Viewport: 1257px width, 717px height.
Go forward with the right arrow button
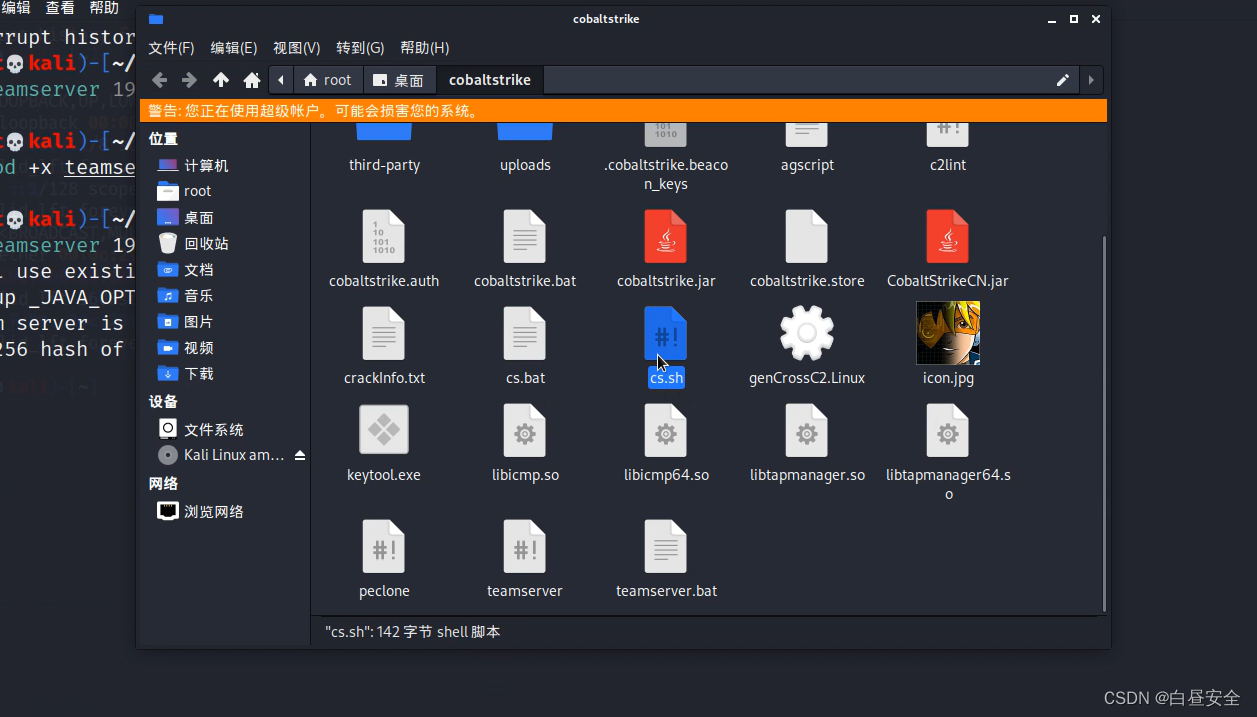189,80
